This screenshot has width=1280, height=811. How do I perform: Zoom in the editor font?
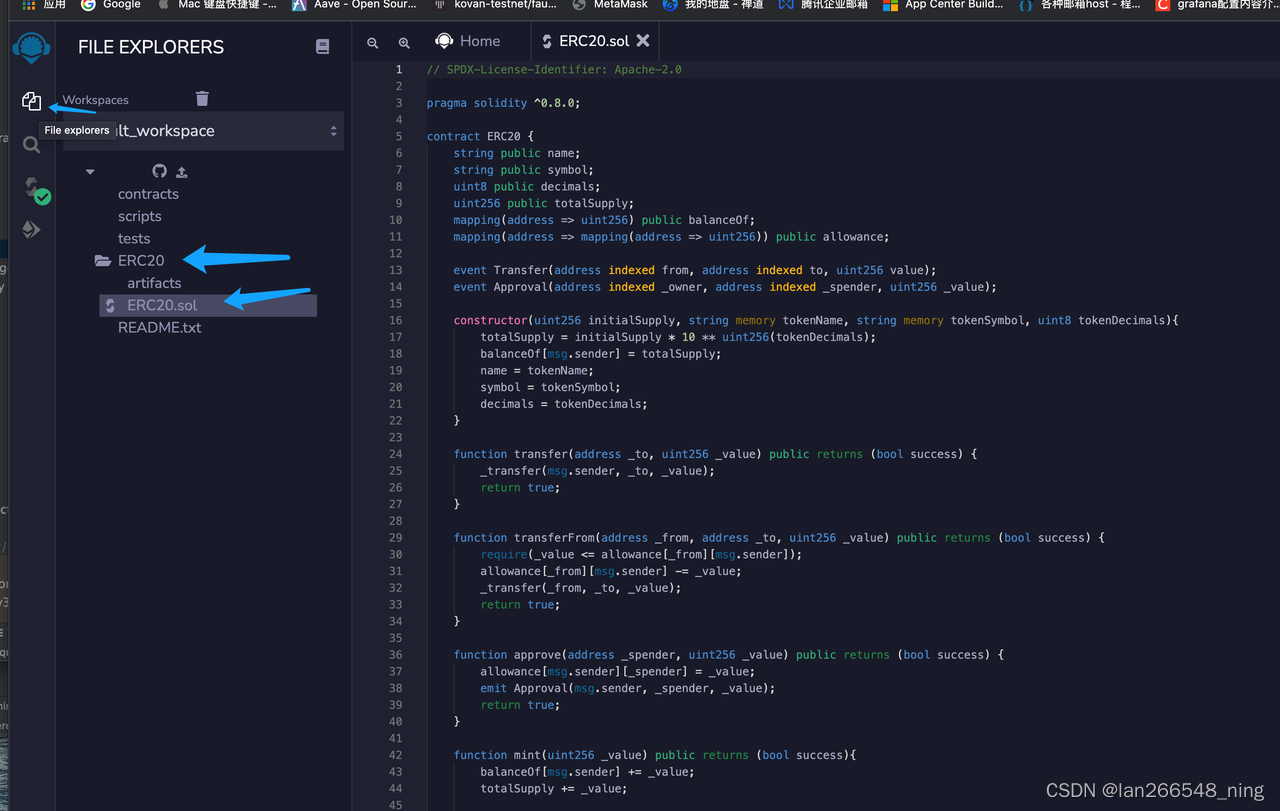(x=404, y=43)
